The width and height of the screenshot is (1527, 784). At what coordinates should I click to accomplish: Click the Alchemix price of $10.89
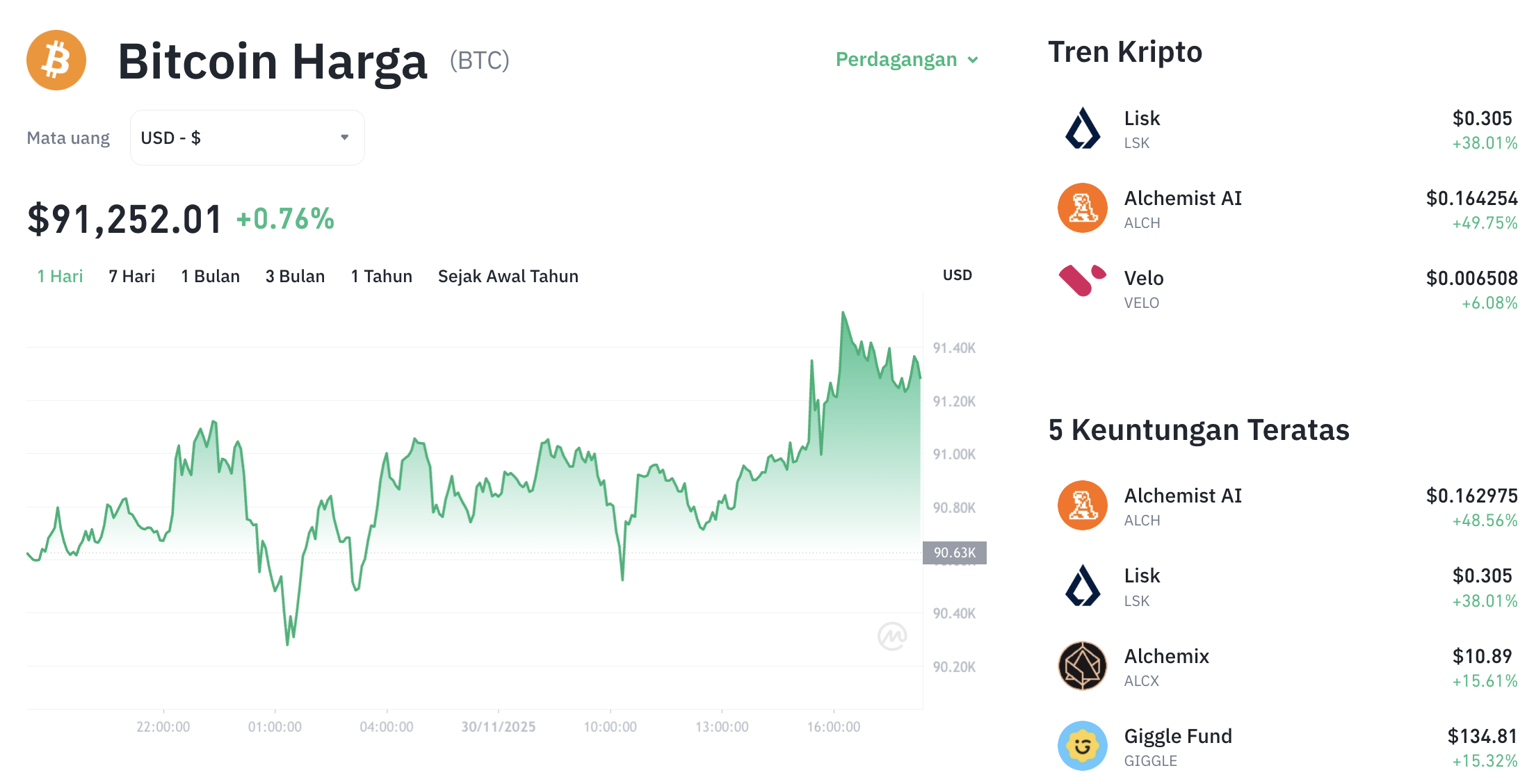pos(1481,655)
